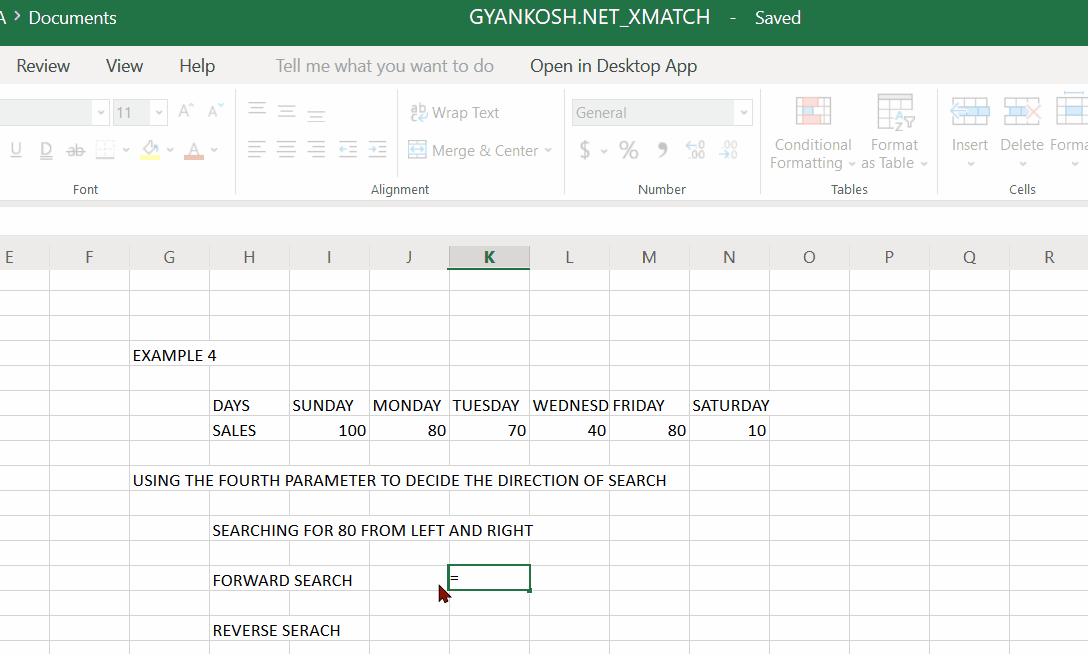
Task: Grow the font size
Action: [x=185, y=110]
